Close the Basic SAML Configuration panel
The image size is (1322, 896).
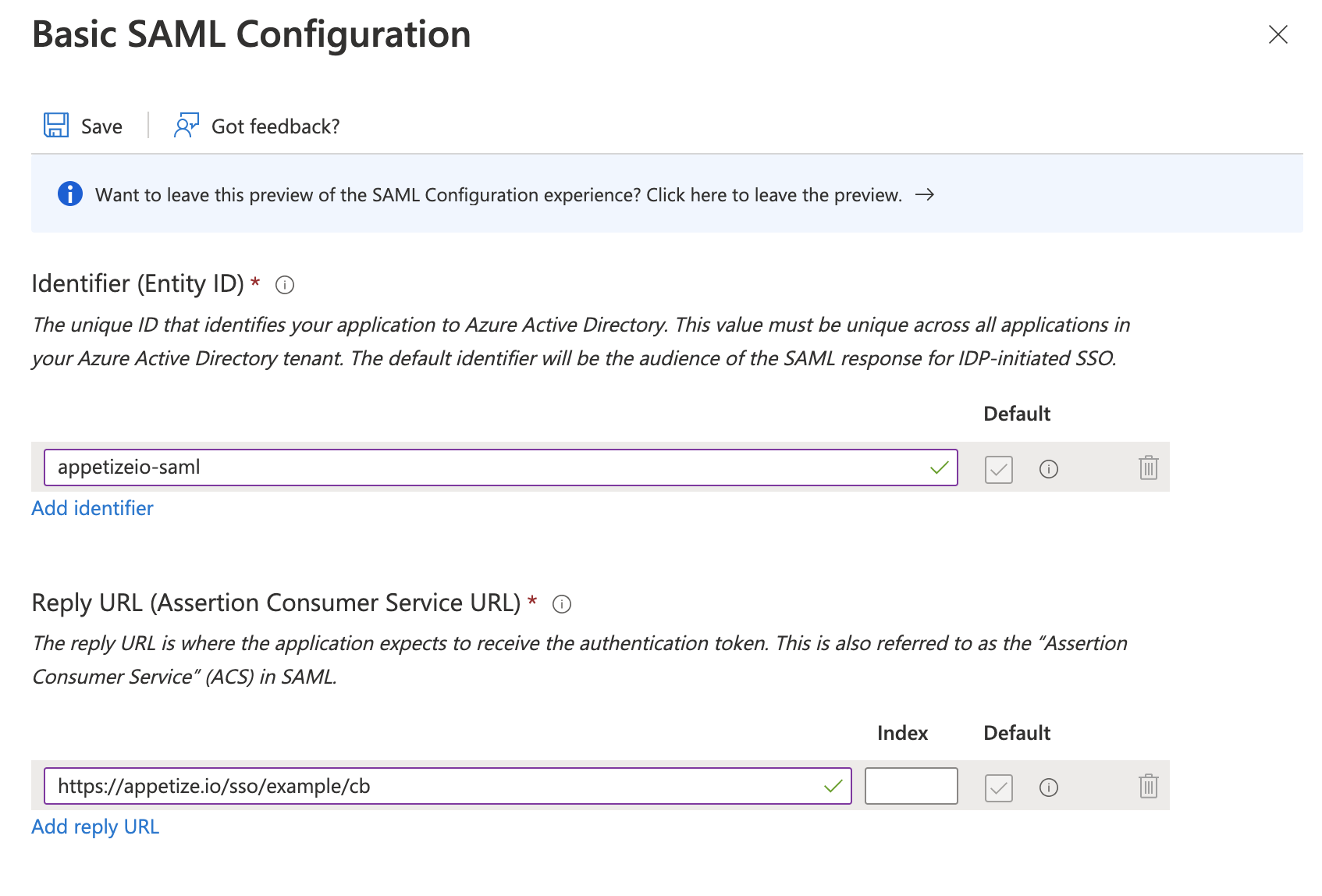point(1278,34)
